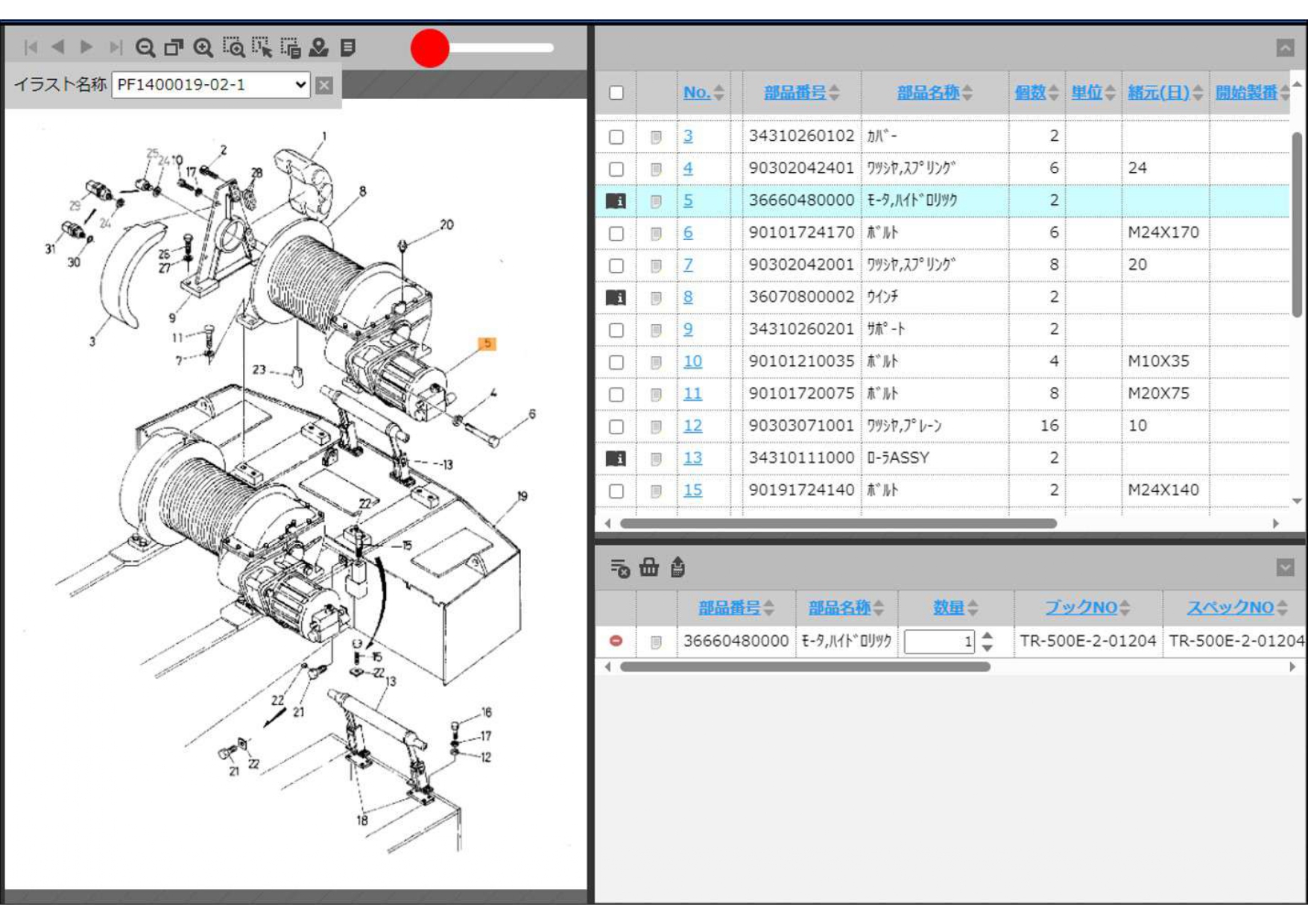Click the fit-to-window illustration icon
Image resolution: width=1308 pixels, height=924 pixels.
pyautogui.click(x=174, y=48)
